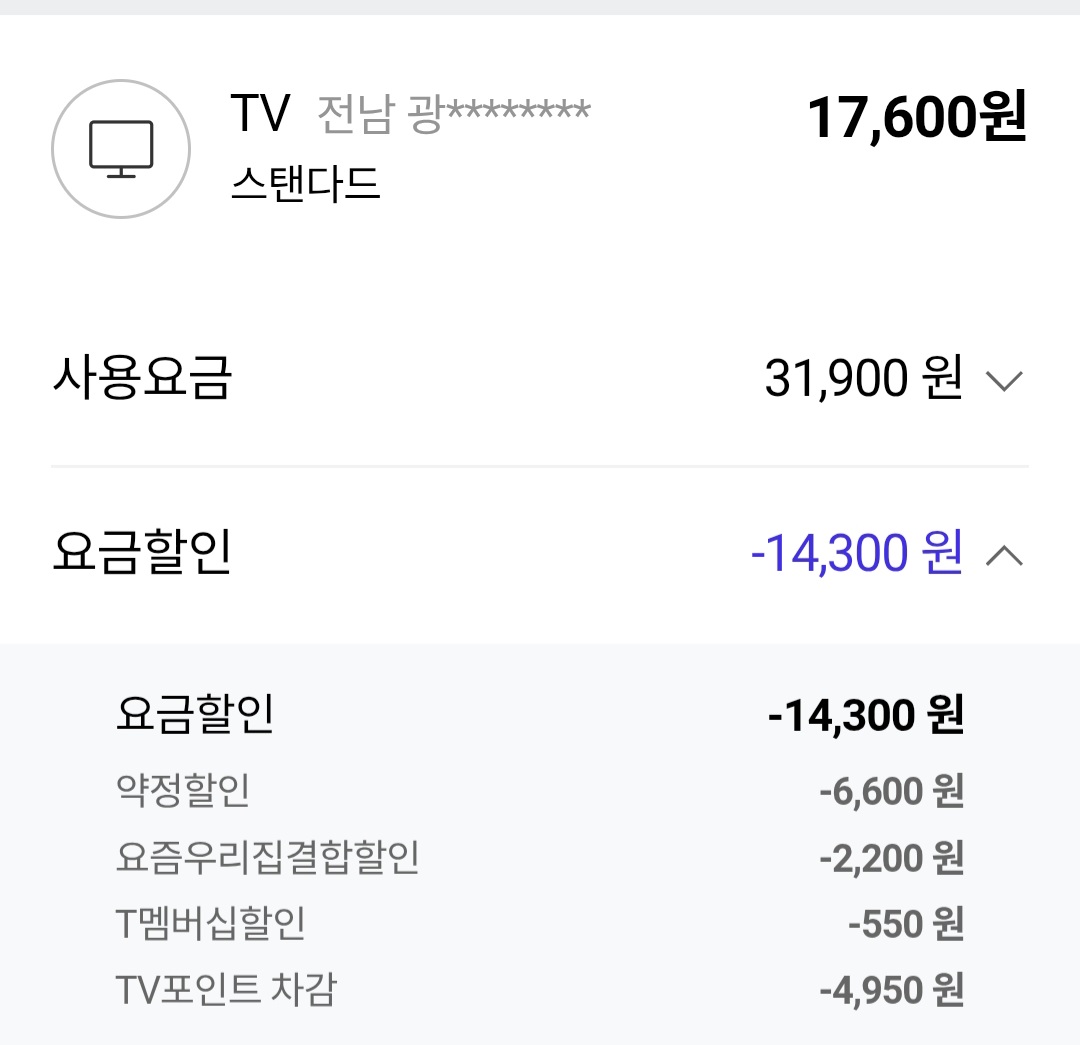Click the masked 전남 광 address text
1080x1045 pixels.
pyautogui.click(x=453, y=115)
